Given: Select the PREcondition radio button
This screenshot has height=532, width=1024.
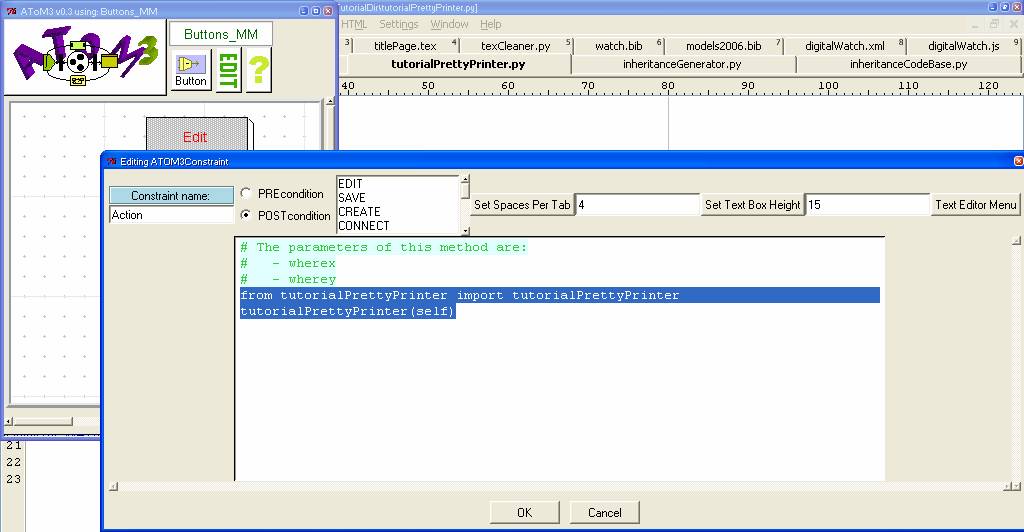Looking at the screenshot, I should pos(247,194).
